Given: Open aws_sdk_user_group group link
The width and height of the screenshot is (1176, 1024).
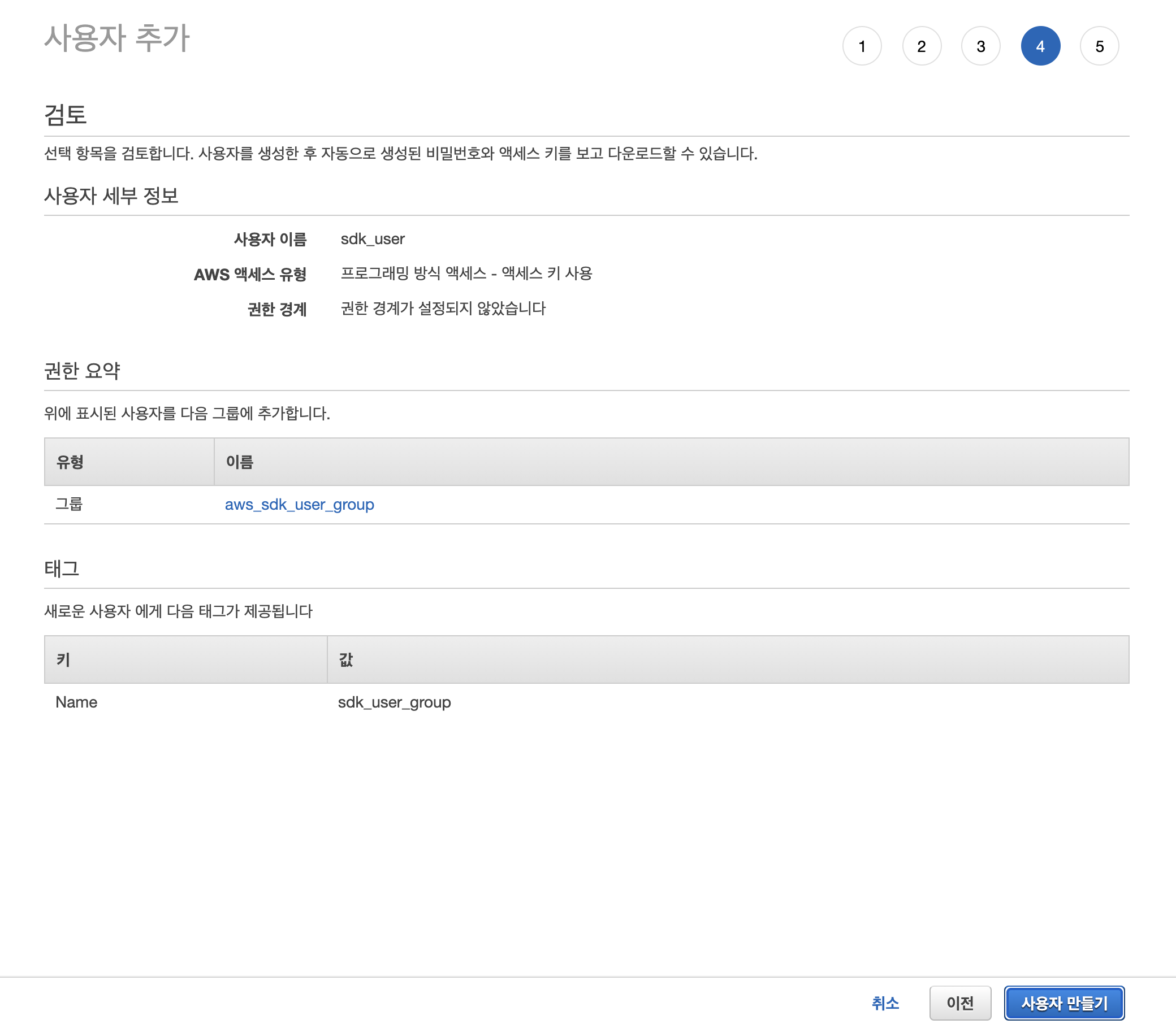Looking at the screenshot, I should [299, 505].
